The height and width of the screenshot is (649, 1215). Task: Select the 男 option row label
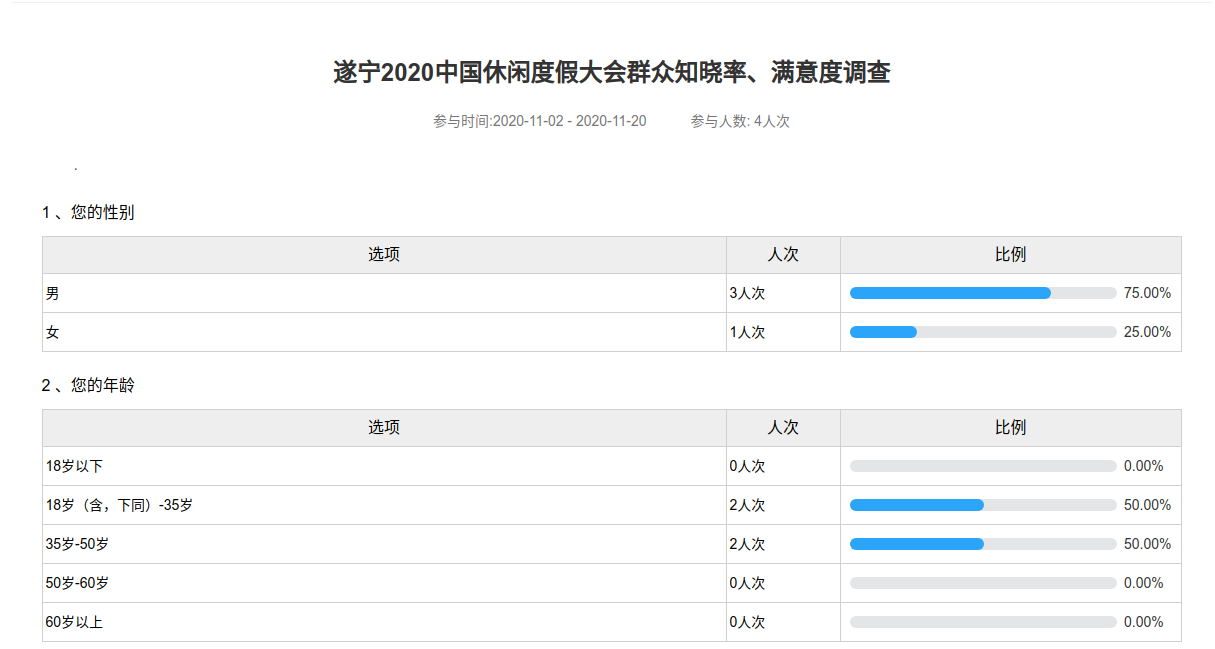53,293
